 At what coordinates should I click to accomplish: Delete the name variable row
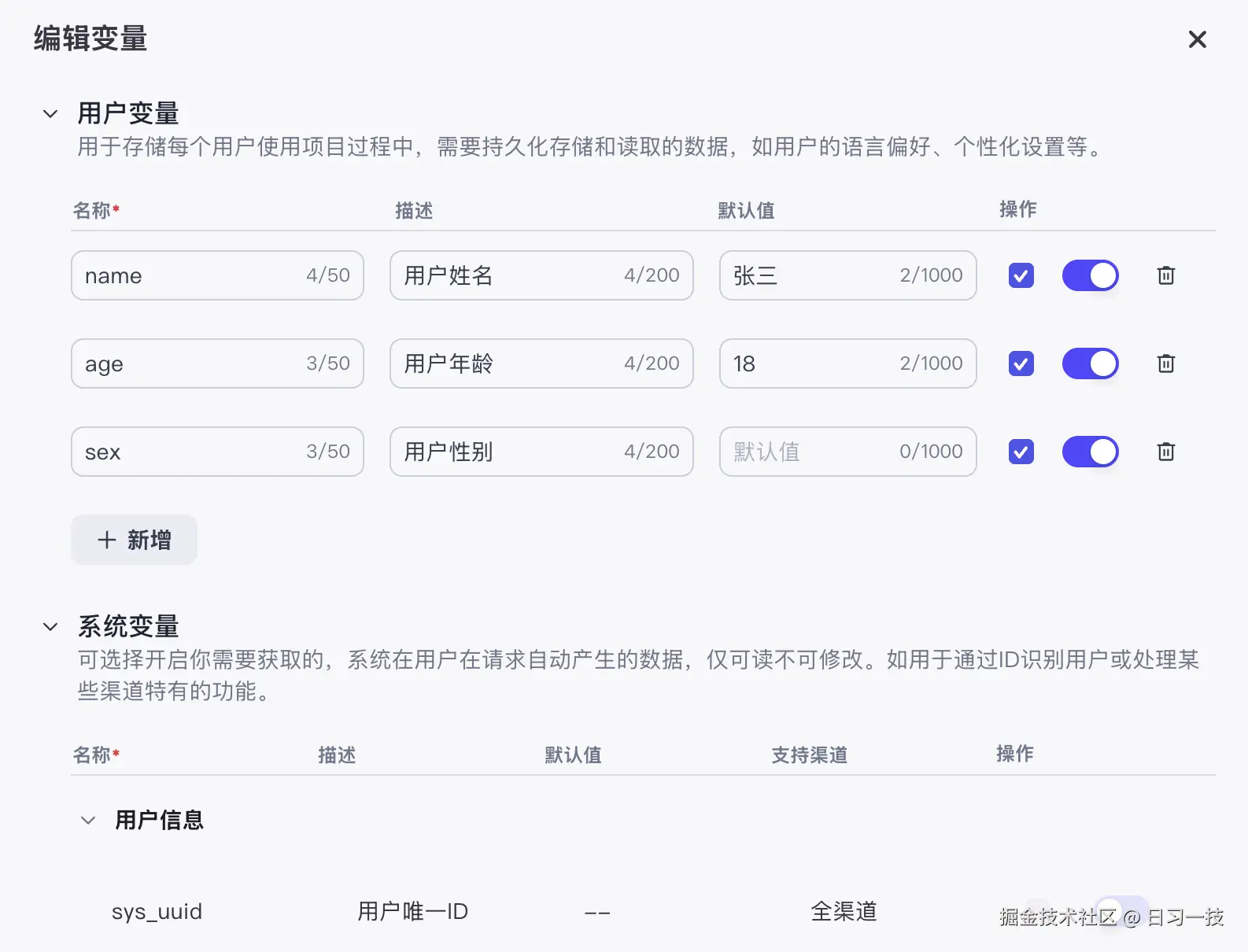pyautogui.click(x=1166, y=275)
